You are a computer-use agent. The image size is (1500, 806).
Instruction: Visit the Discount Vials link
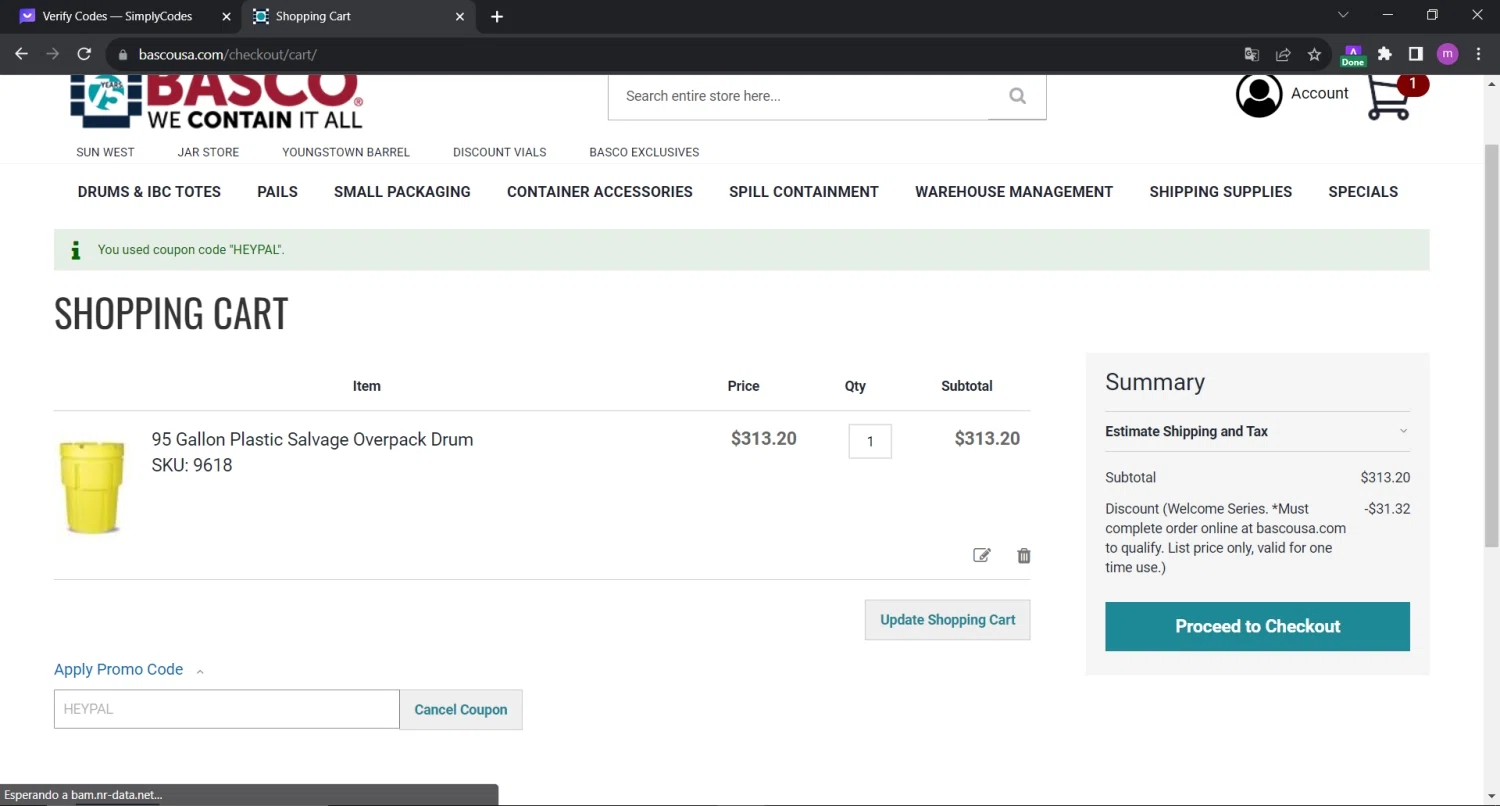click(x=500, y=152)
